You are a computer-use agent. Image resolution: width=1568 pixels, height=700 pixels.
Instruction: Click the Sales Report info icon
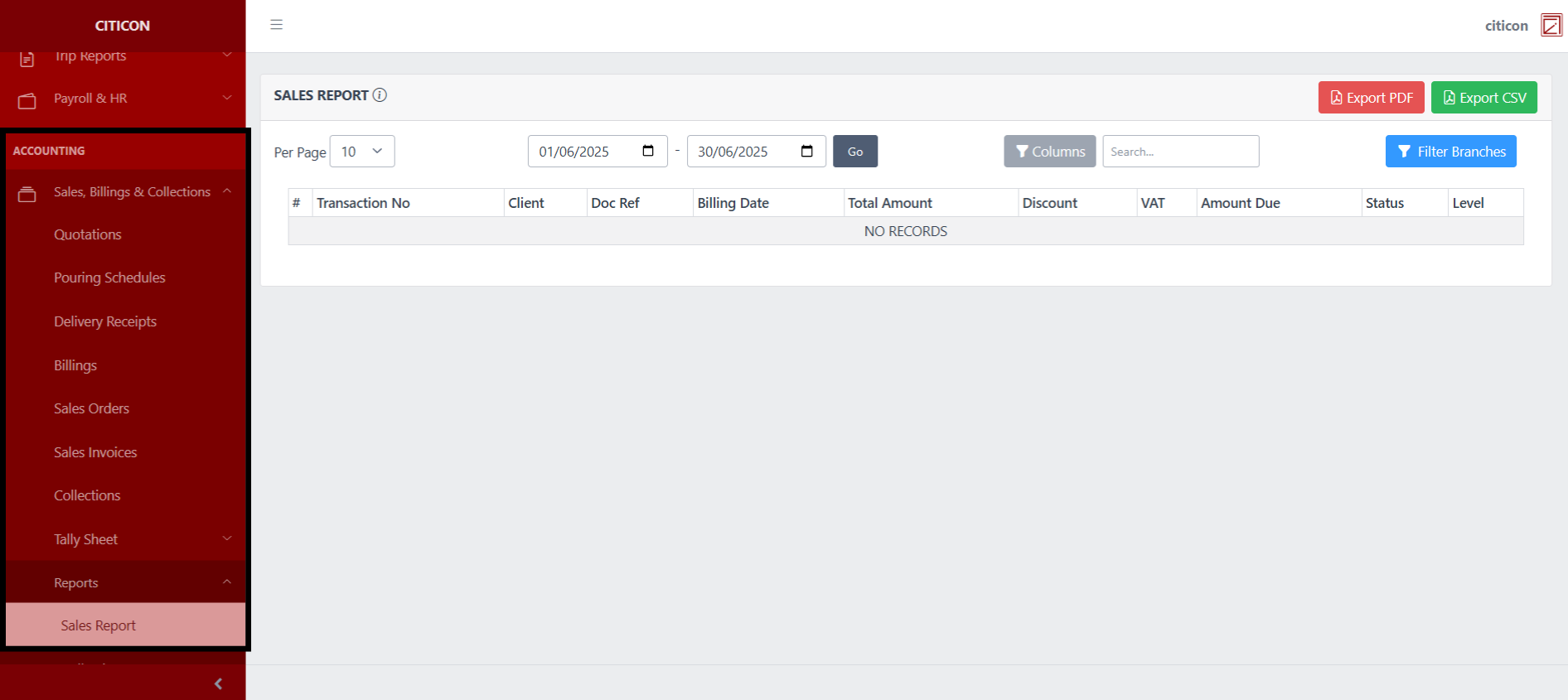(380, 95)
